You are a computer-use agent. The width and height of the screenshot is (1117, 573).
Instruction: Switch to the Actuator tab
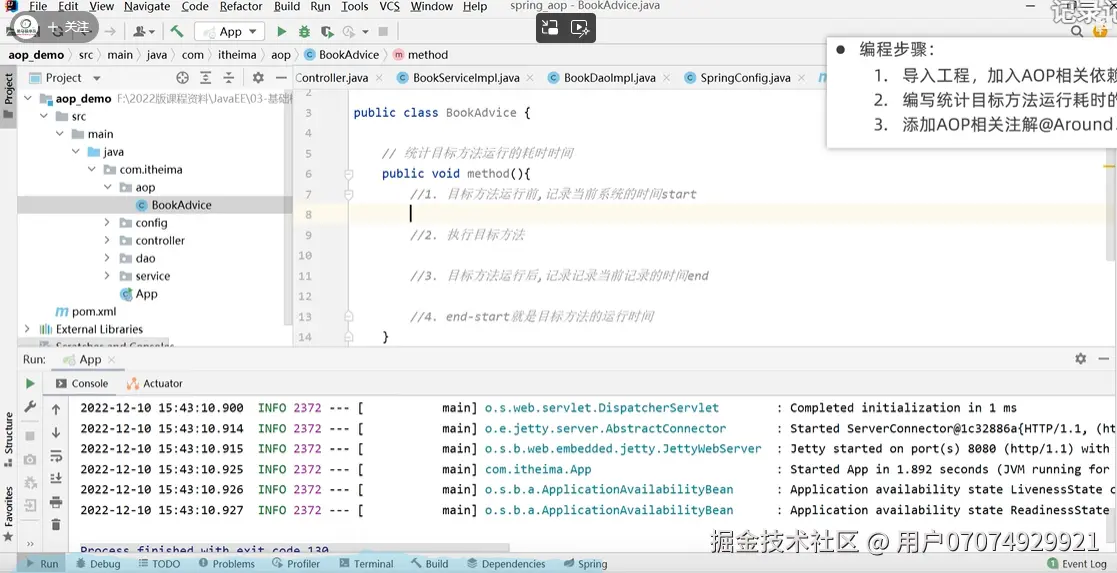click(x=155, y=383)
